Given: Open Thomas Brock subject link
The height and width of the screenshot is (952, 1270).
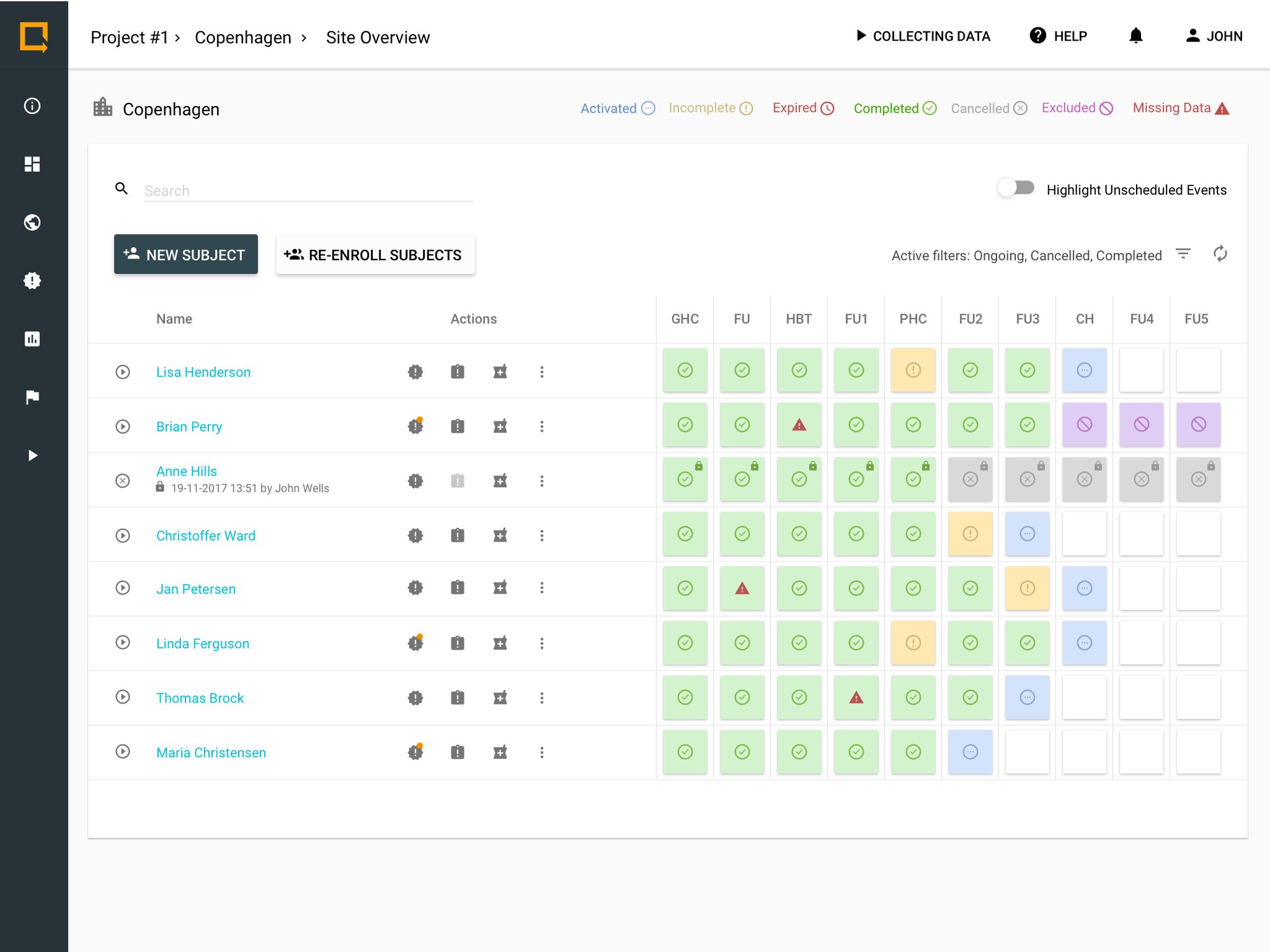Looking at the screenshot, I should (200, 698).
